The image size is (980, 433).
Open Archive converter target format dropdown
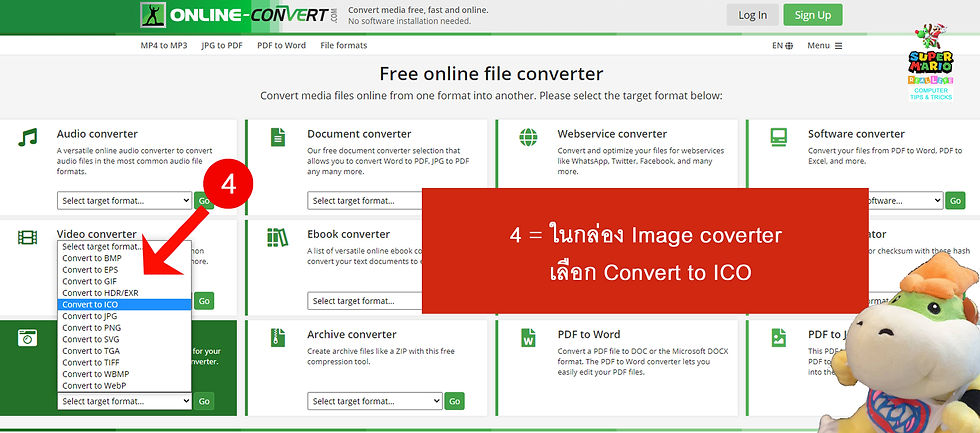point(375,401)
